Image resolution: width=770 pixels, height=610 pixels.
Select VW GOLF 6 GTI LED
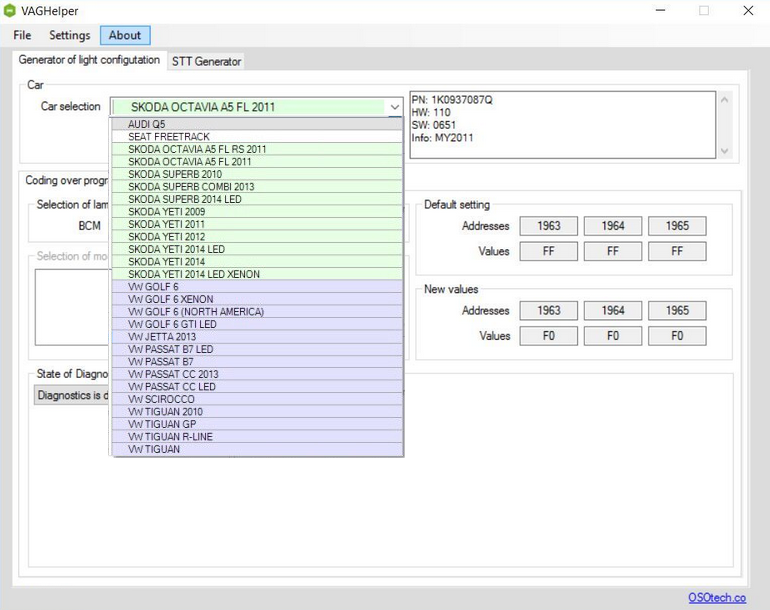[x=257, y=324]
